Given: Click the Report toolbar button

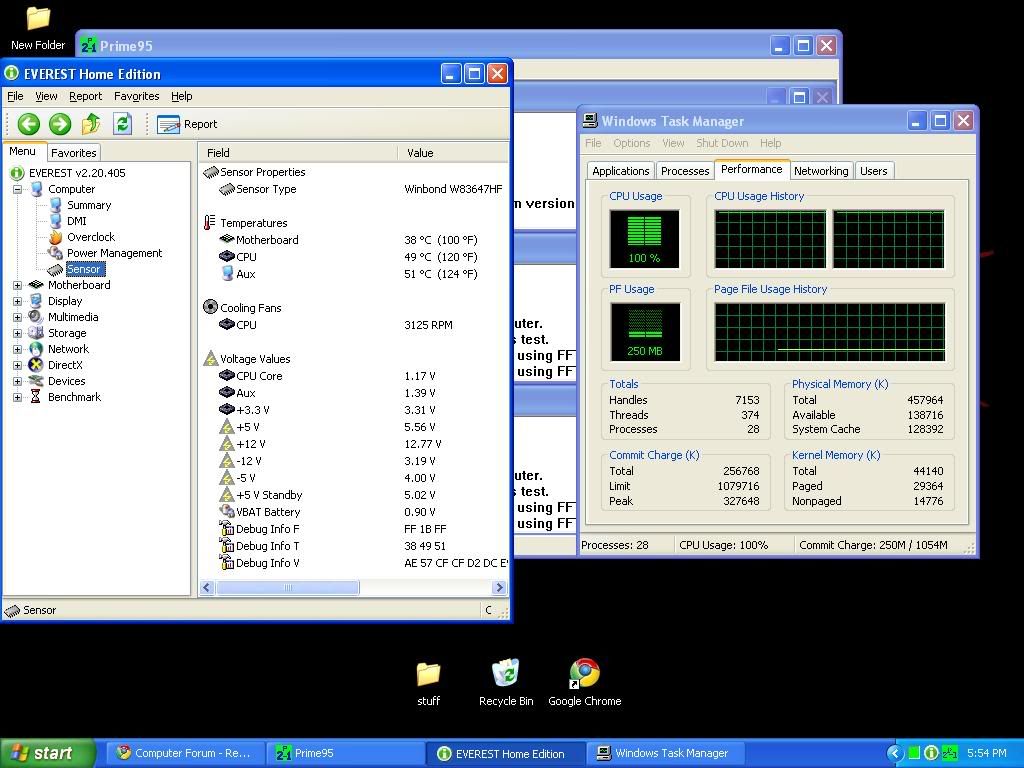Looking at the screenshot, I should pos(188,124).
